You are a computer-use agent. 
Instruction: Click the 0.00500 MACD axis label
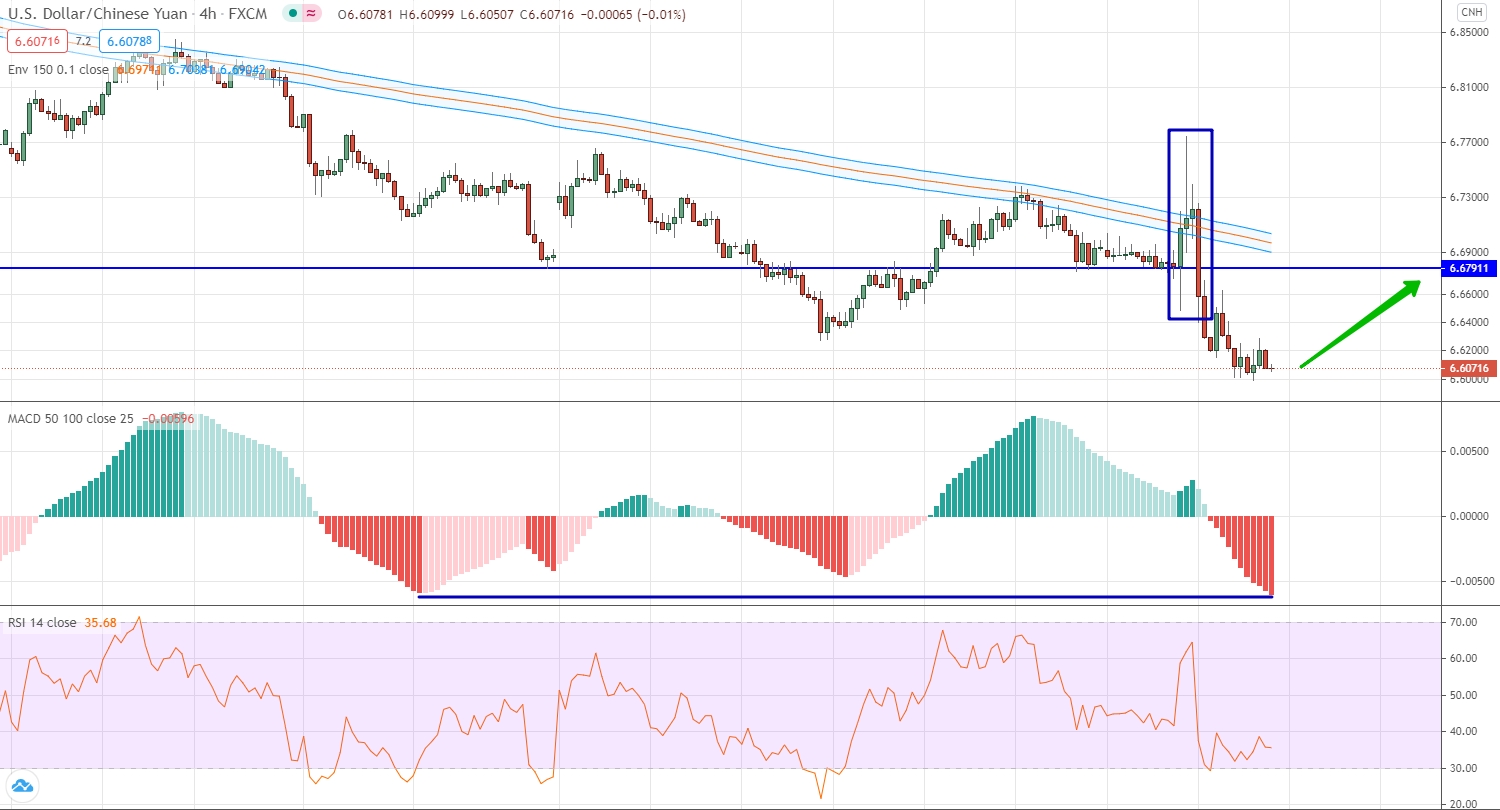pyautogui.click(x=1469, y=450)
